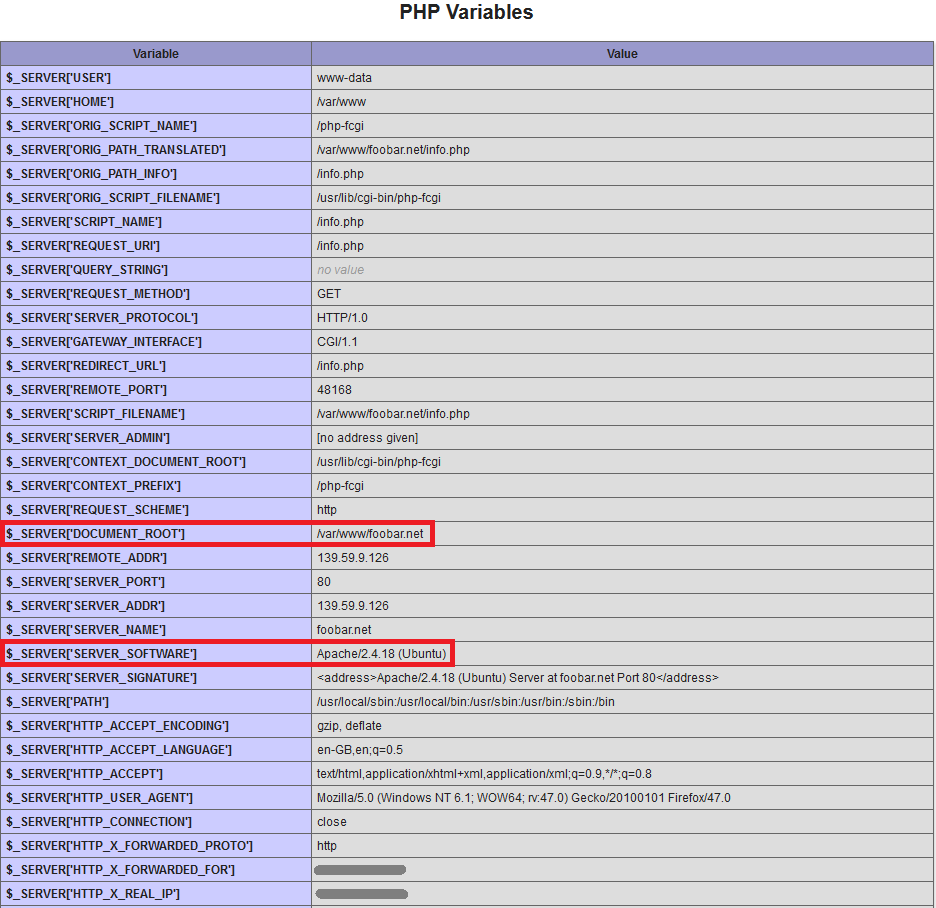Click the ORIG_PATH_INFO variable cell
Viewport: 936px width, 908px height.
click(x=156, y=174)
